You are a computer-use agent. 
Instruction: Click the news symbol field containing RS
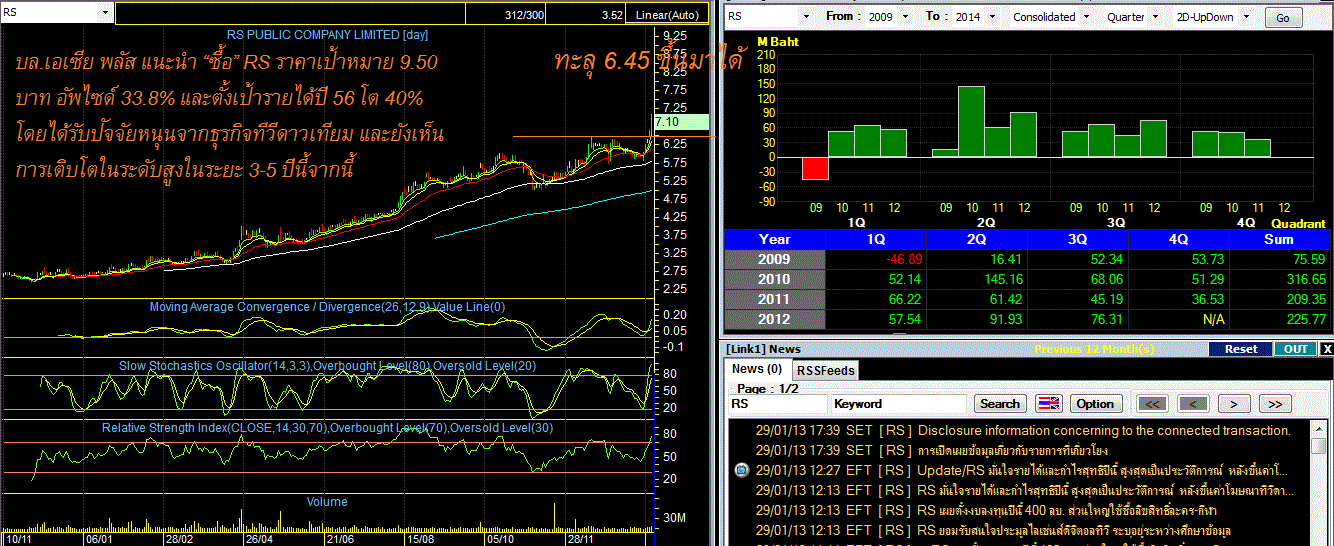pos(776,404)
